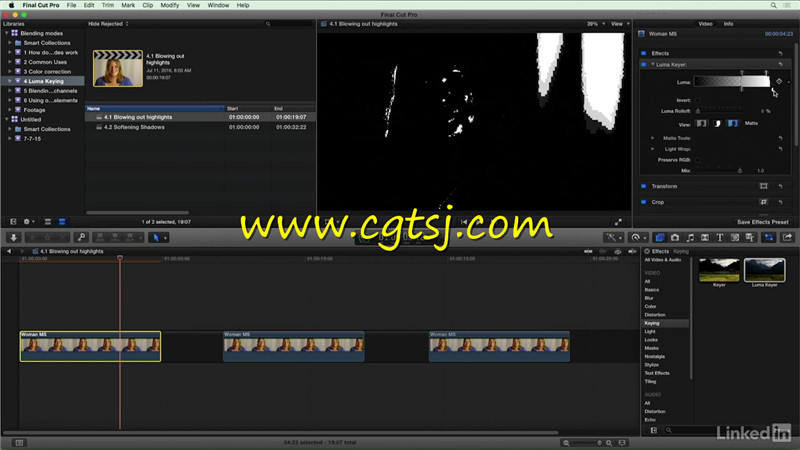Adjust the Luma gradient control

click(732, 82)
